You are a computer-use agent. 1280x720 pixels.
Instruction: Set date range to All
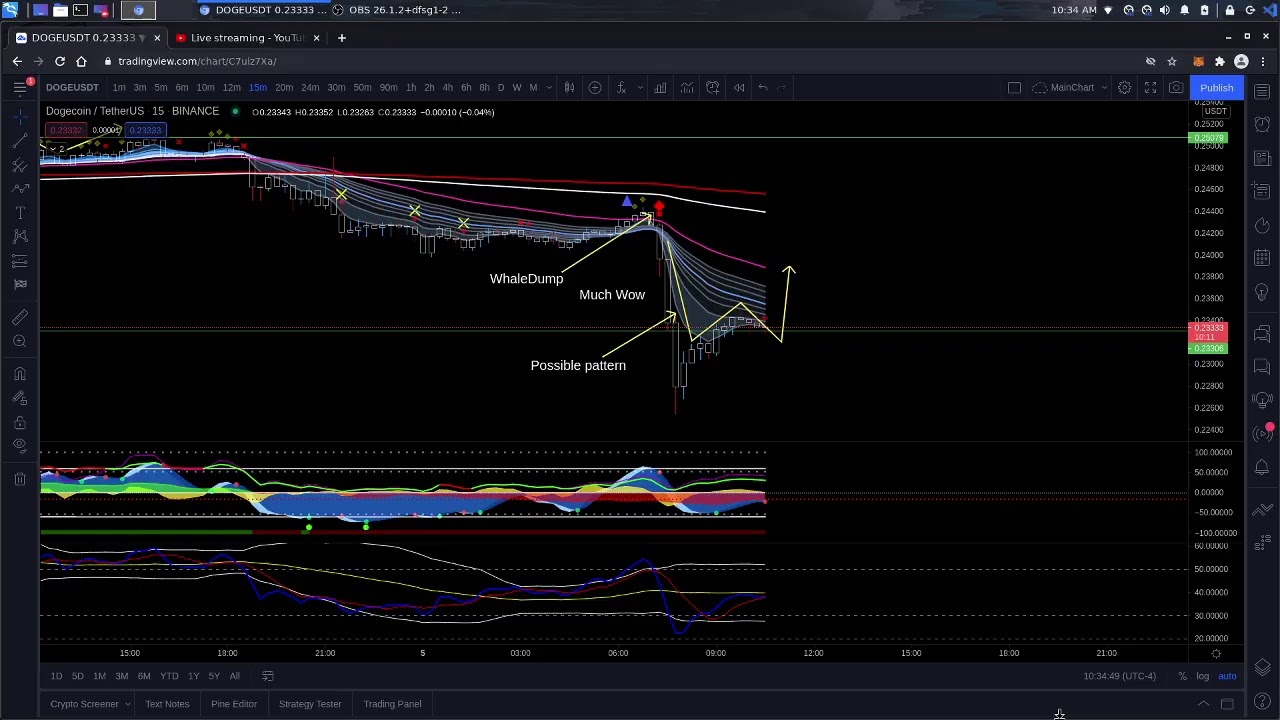pyautogui.click(x=234, y=676)
